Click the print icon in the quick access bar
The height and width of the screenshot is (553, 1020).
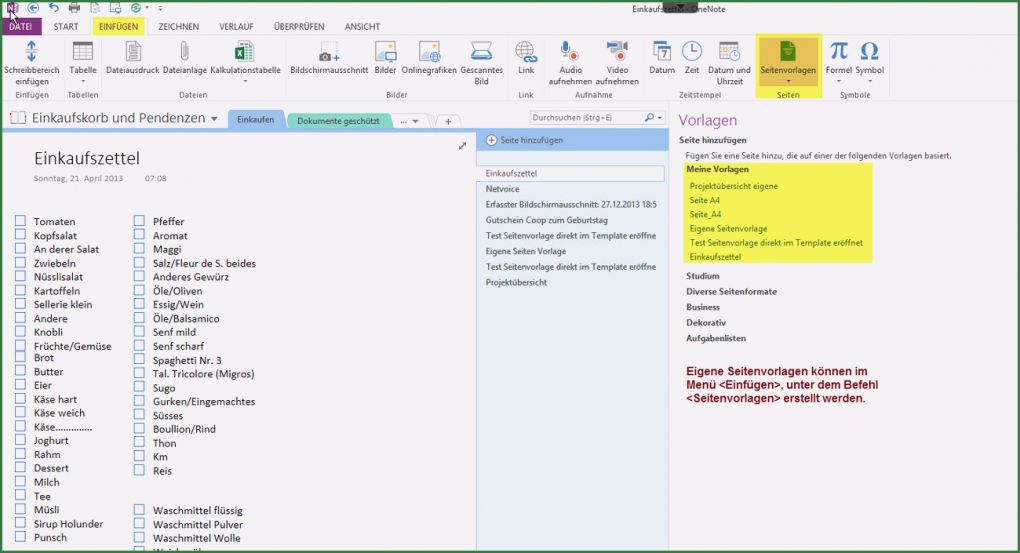click(74, 8)
